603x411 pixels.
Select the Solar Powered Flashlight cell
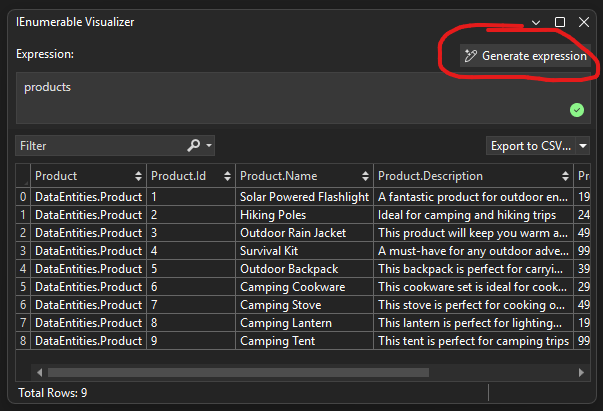pos(304,197)
